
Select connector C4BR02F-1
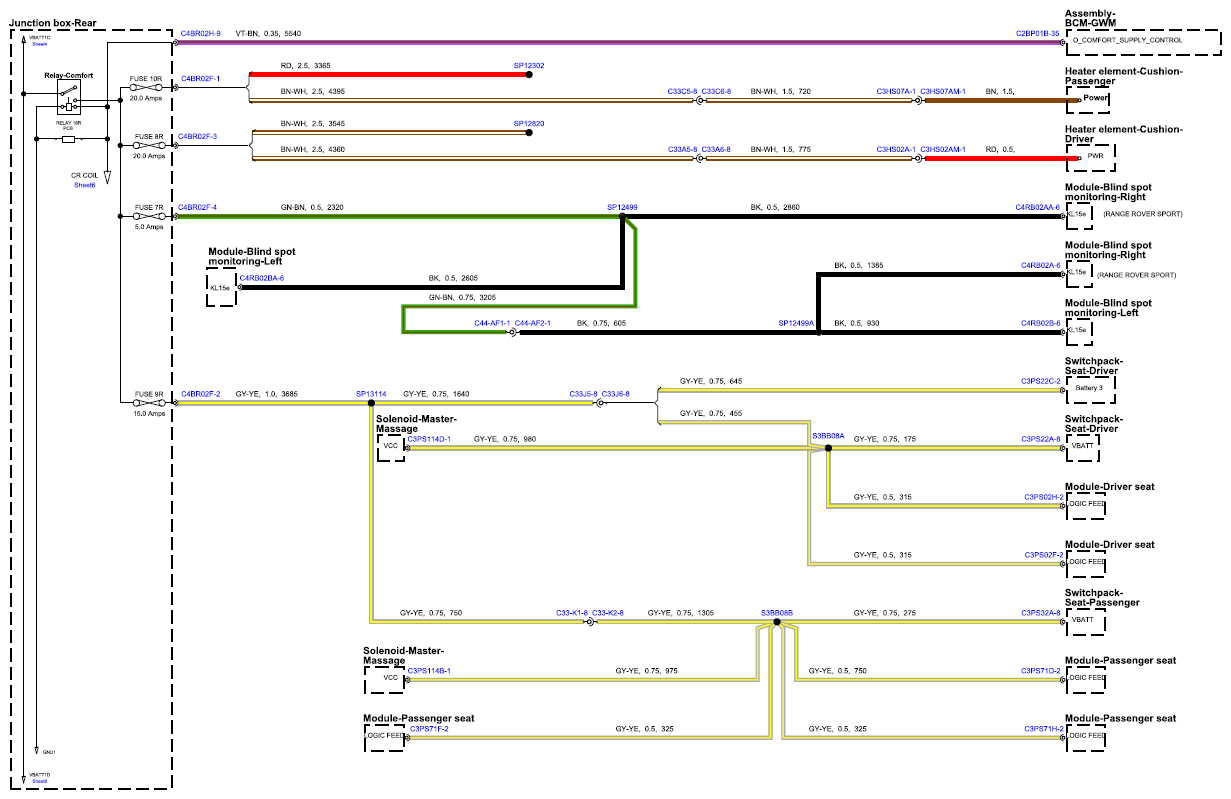[200, 77]
